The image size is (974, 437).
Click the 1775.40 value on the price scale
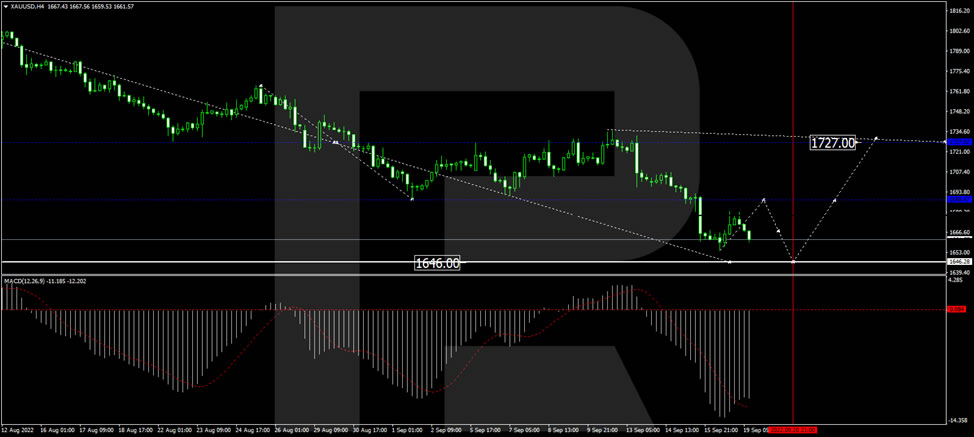pyautogui.click(x=959, y=71)
